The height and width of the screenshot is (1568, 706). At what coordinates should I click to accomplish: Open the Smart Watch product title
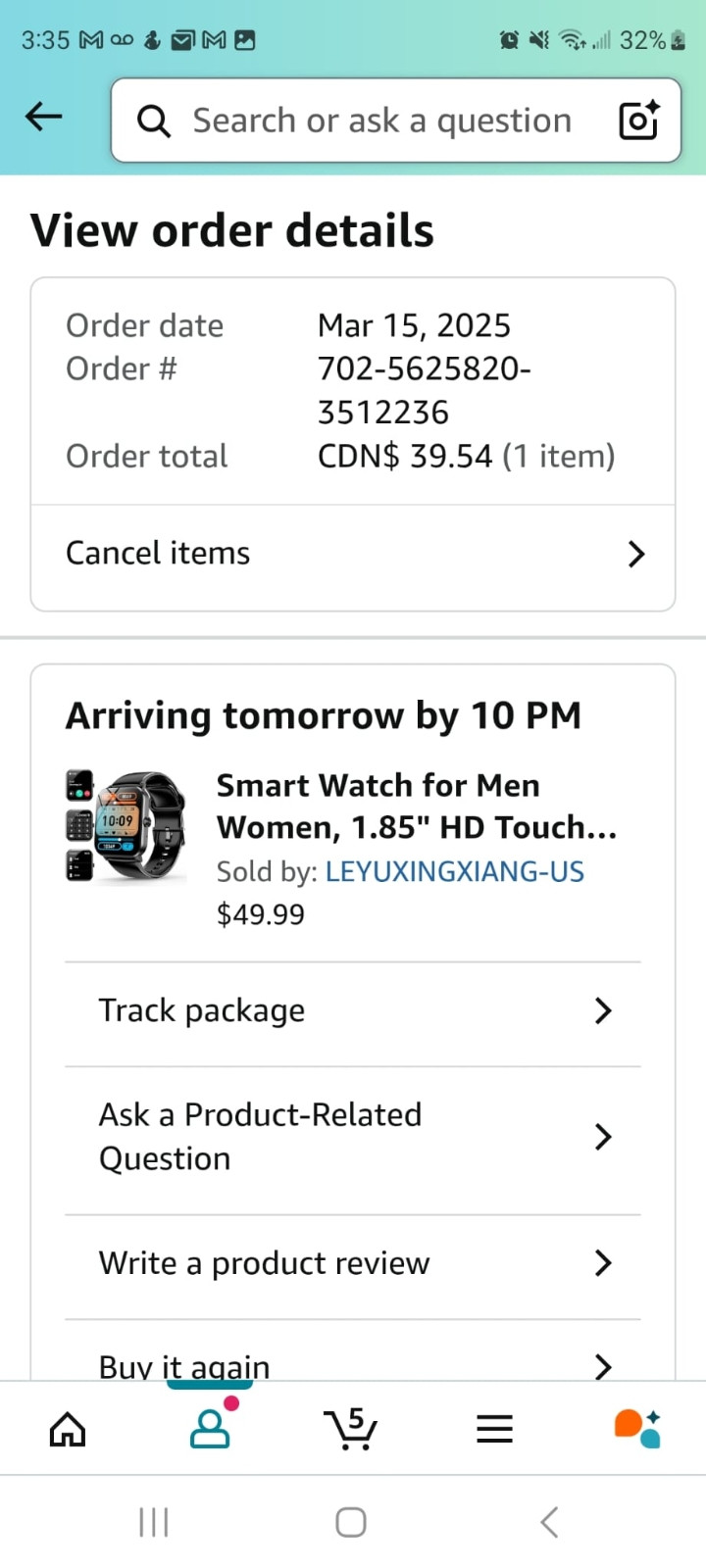pos(416,807)
